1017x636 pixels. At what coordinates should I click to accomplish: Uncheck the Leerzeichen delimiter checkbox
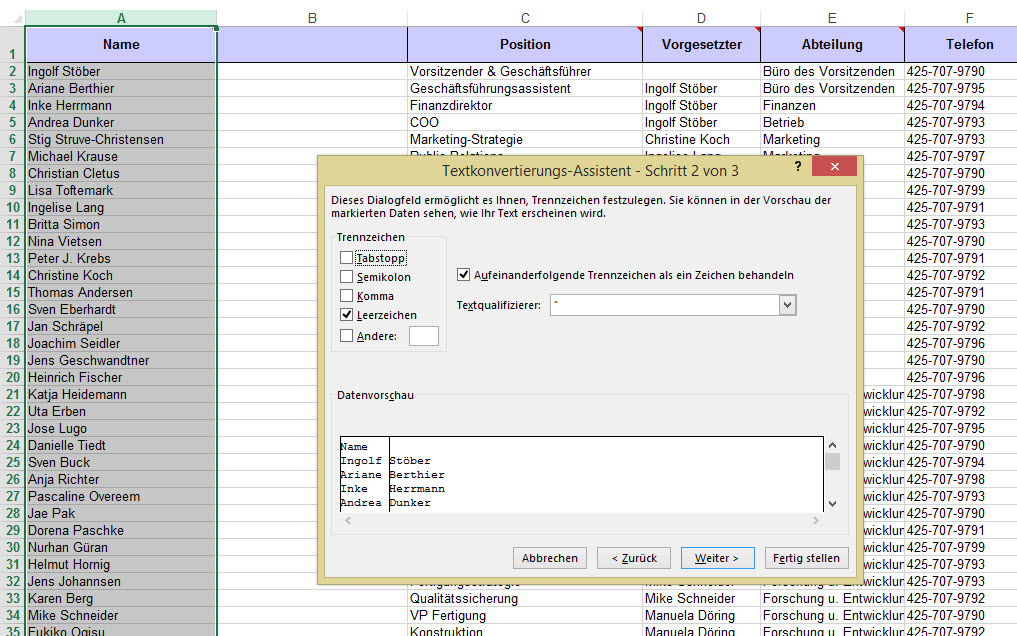point(347,315)
